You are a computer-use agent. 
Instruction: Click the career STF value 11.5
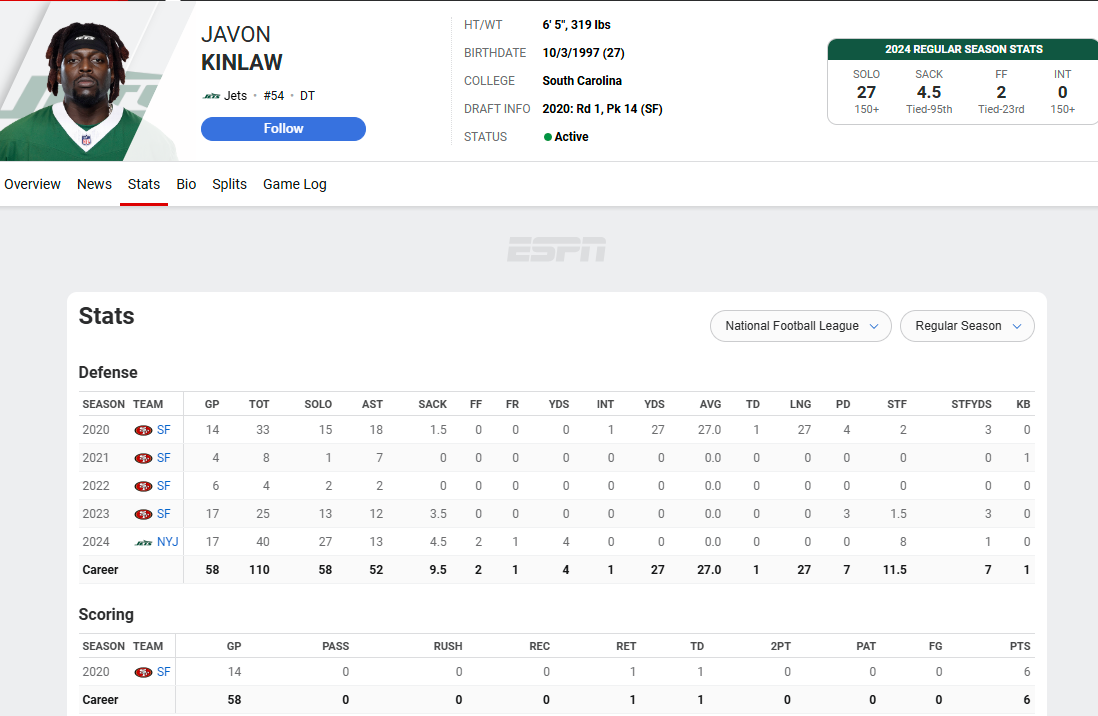[895, 570]
